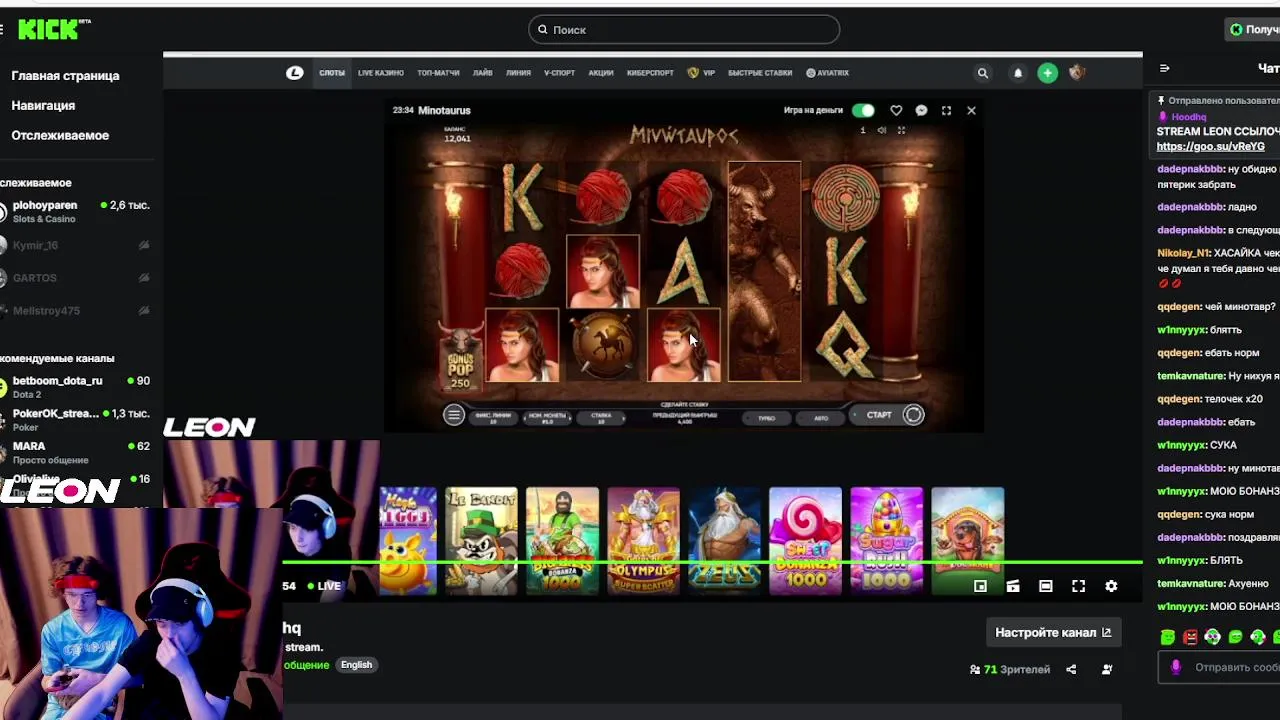Select the ЛАЙВ tab
This screenshot has height=720, width=1280.
pos(483,73)
